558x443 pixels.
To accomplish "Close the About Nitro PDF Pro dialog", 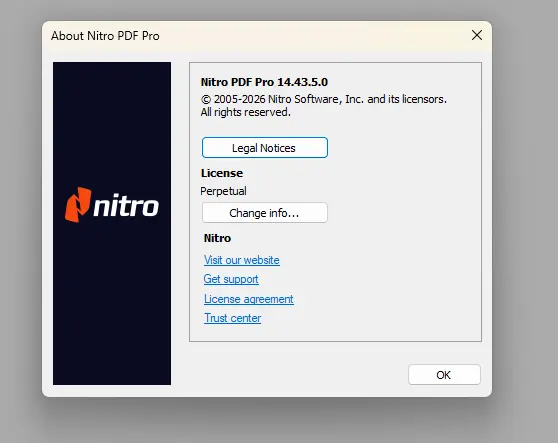I will (477, 35).
